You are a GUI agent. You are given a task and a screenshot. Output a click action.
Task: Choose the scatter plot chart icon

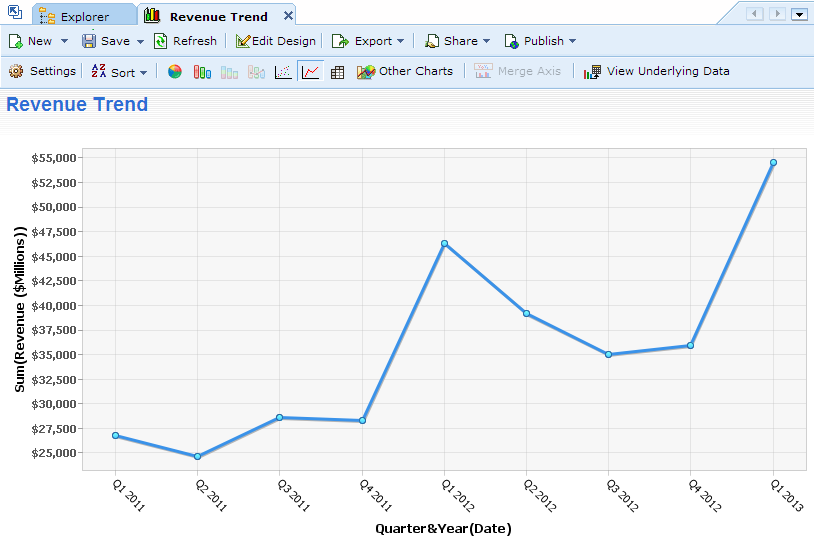point(284,72)
